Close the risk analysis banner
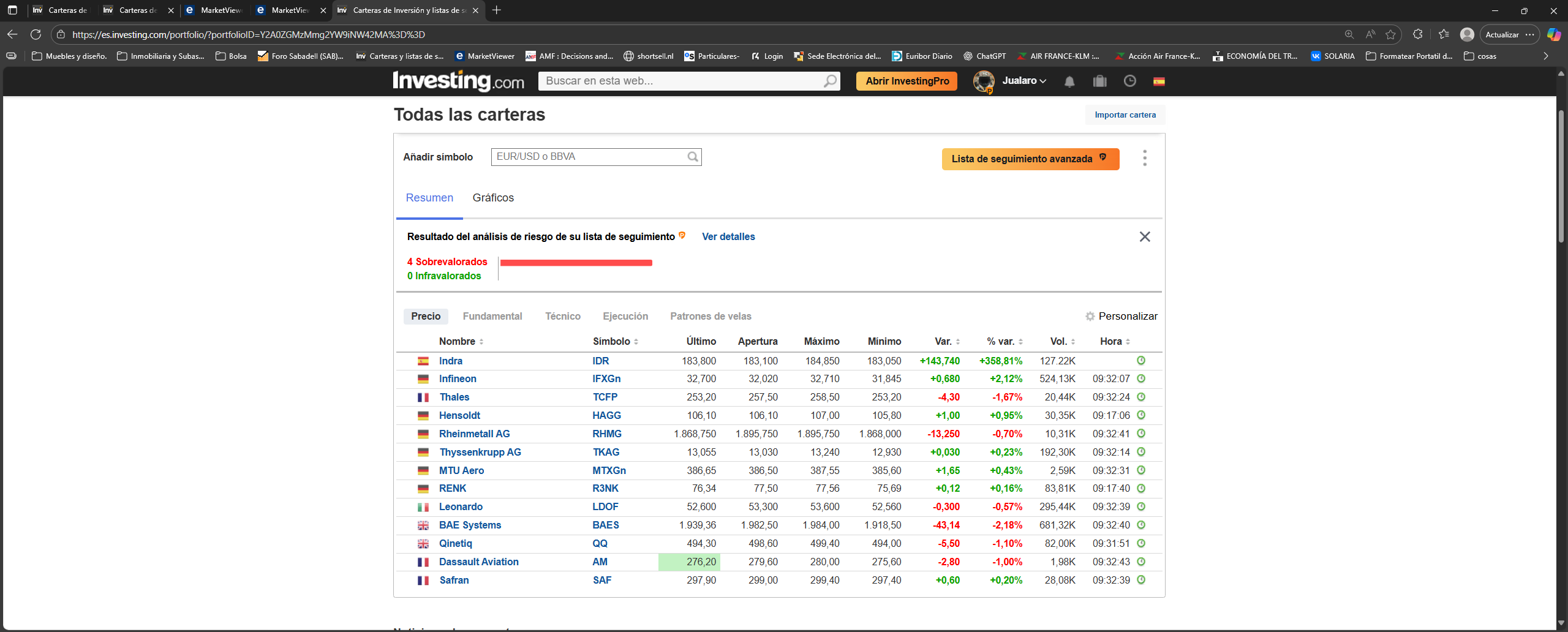The height and width of the screenshot is (632, 1568). coord(1145,236)
